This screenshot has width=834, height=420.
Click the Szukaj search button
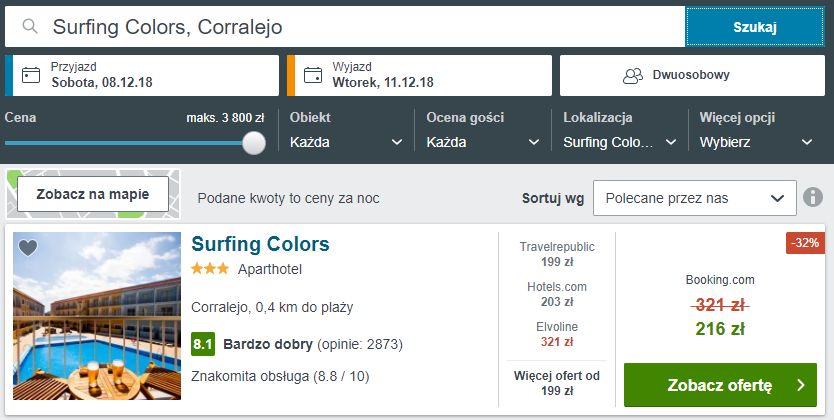pos(755,27)
